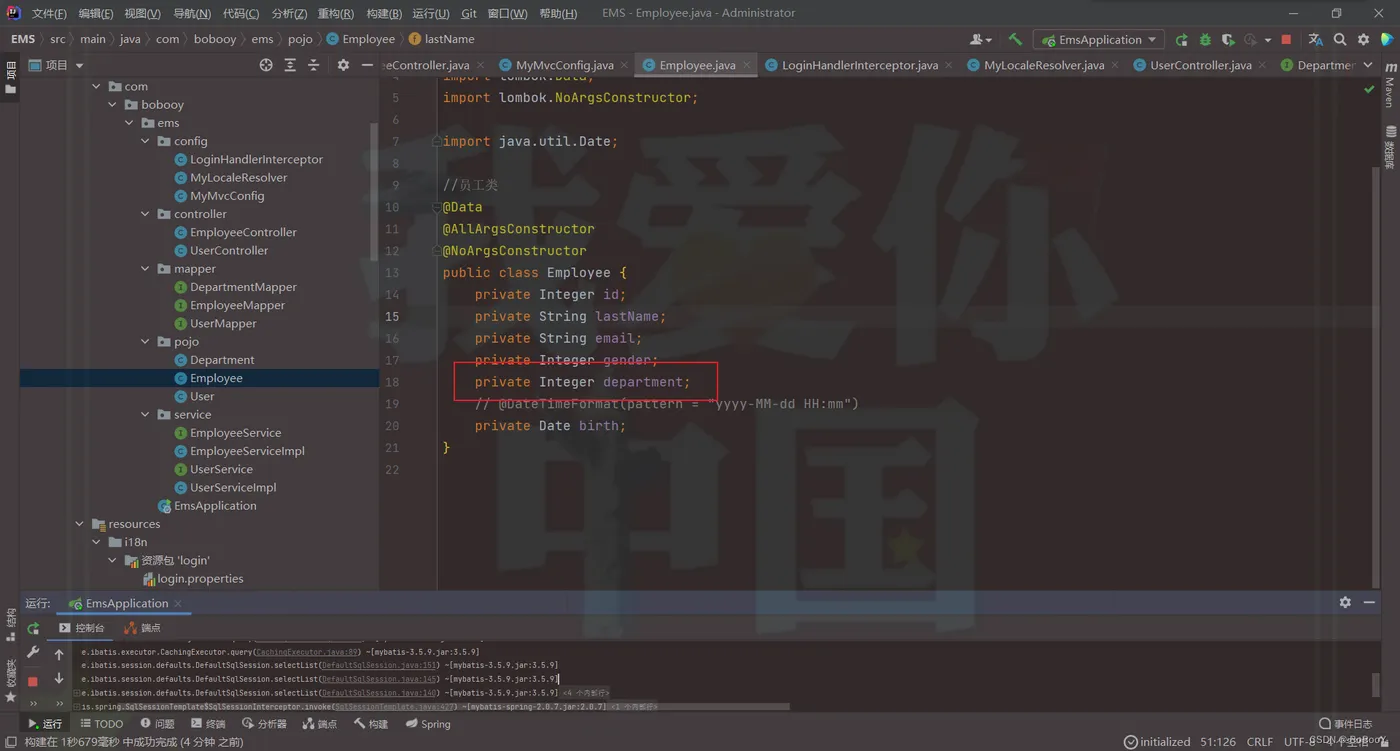Open the 终端 terminal tool window
1400x751 pixels.
[209, 724]
